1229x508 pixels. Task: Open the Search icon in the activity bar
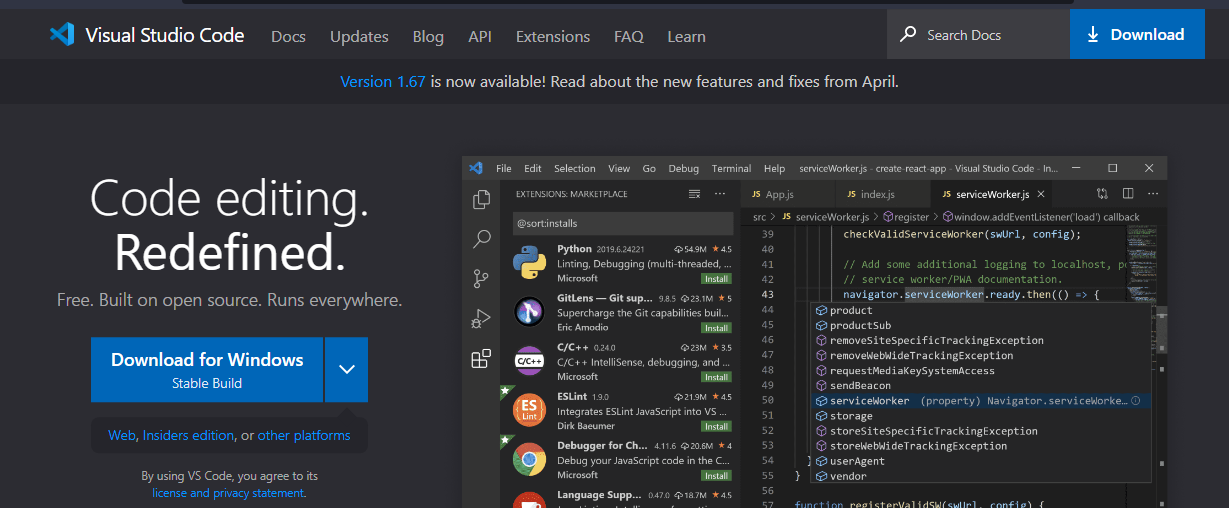pos(481,239)
